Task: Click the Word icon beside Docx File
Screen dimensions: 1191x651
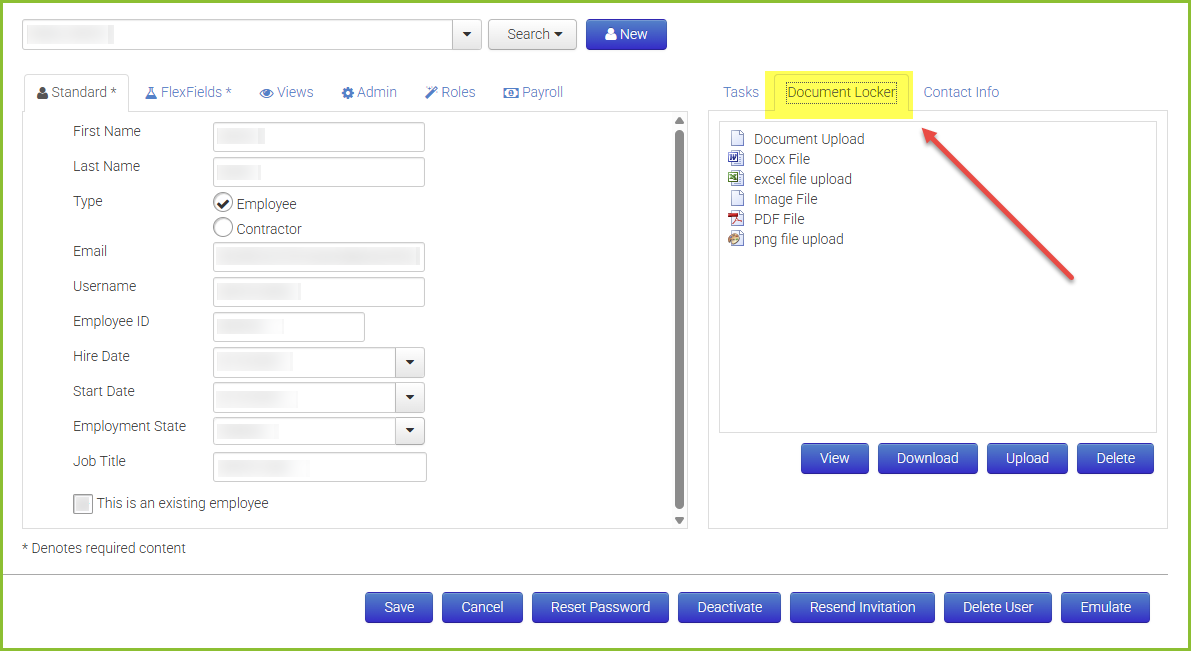Action: coord(736,158)
